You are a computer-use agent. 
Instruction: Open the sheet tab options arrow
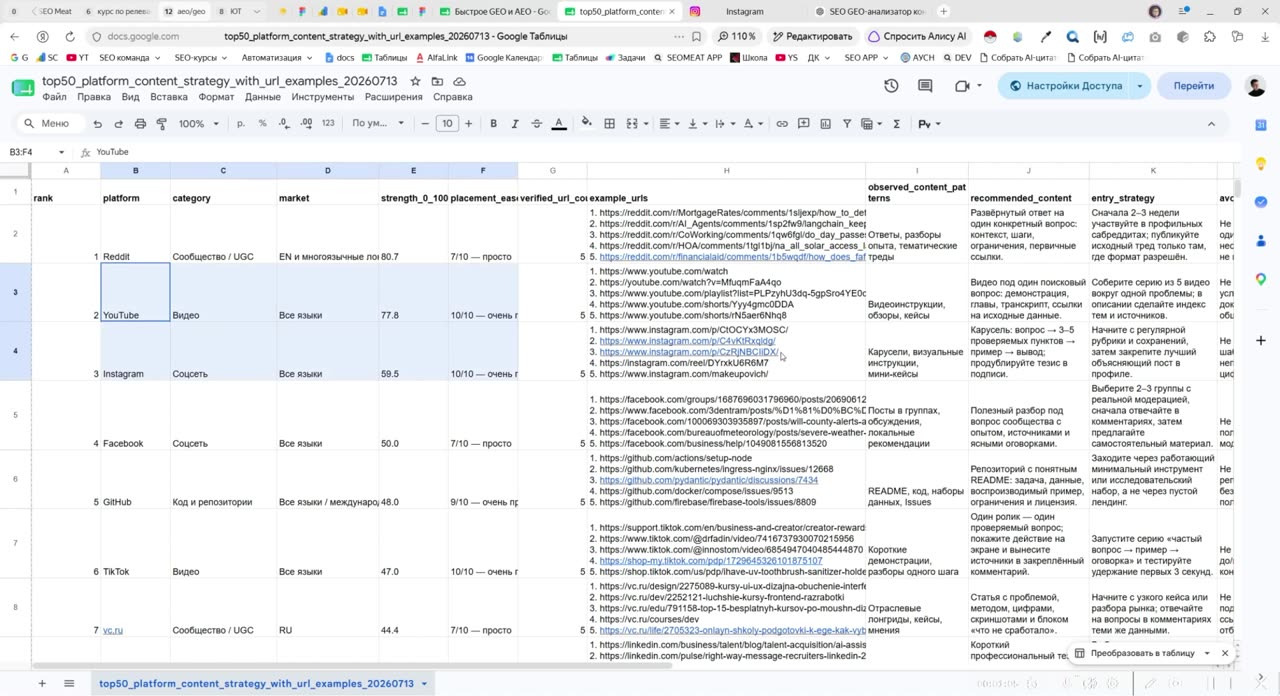424,684
